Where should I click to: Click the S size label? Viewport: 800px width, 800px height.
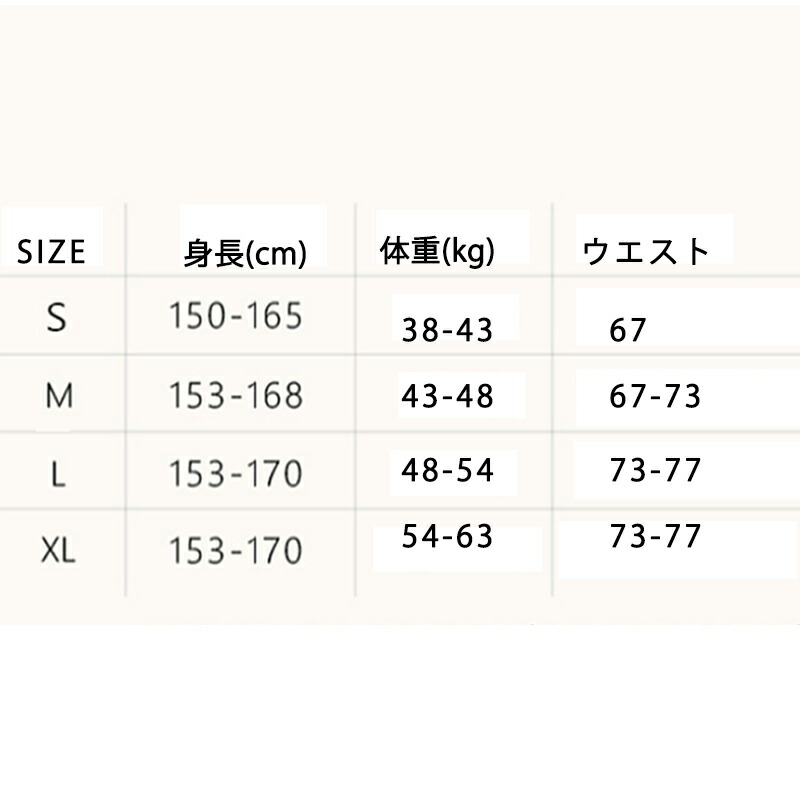click(x=57, y=318)
